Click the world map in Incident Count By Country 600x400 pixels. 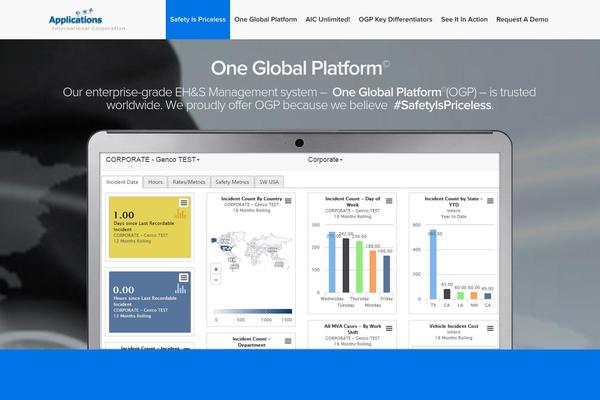pyautogui.click(x=252, y=251)
